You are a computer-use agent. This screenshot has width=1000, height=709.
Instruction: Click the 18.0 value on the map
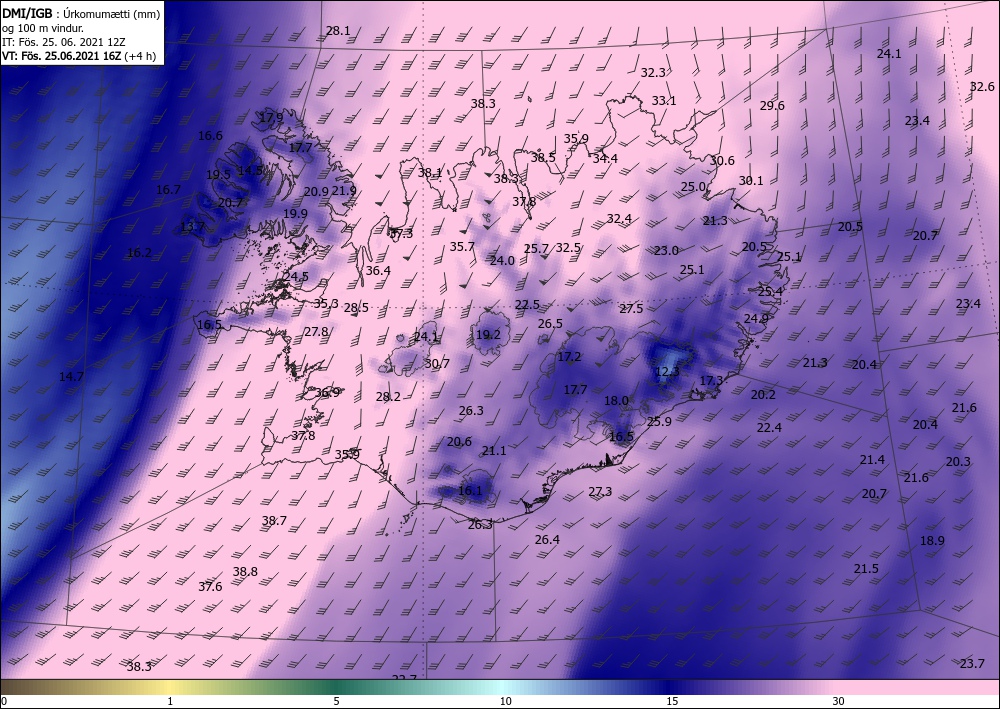click(616, 401)
